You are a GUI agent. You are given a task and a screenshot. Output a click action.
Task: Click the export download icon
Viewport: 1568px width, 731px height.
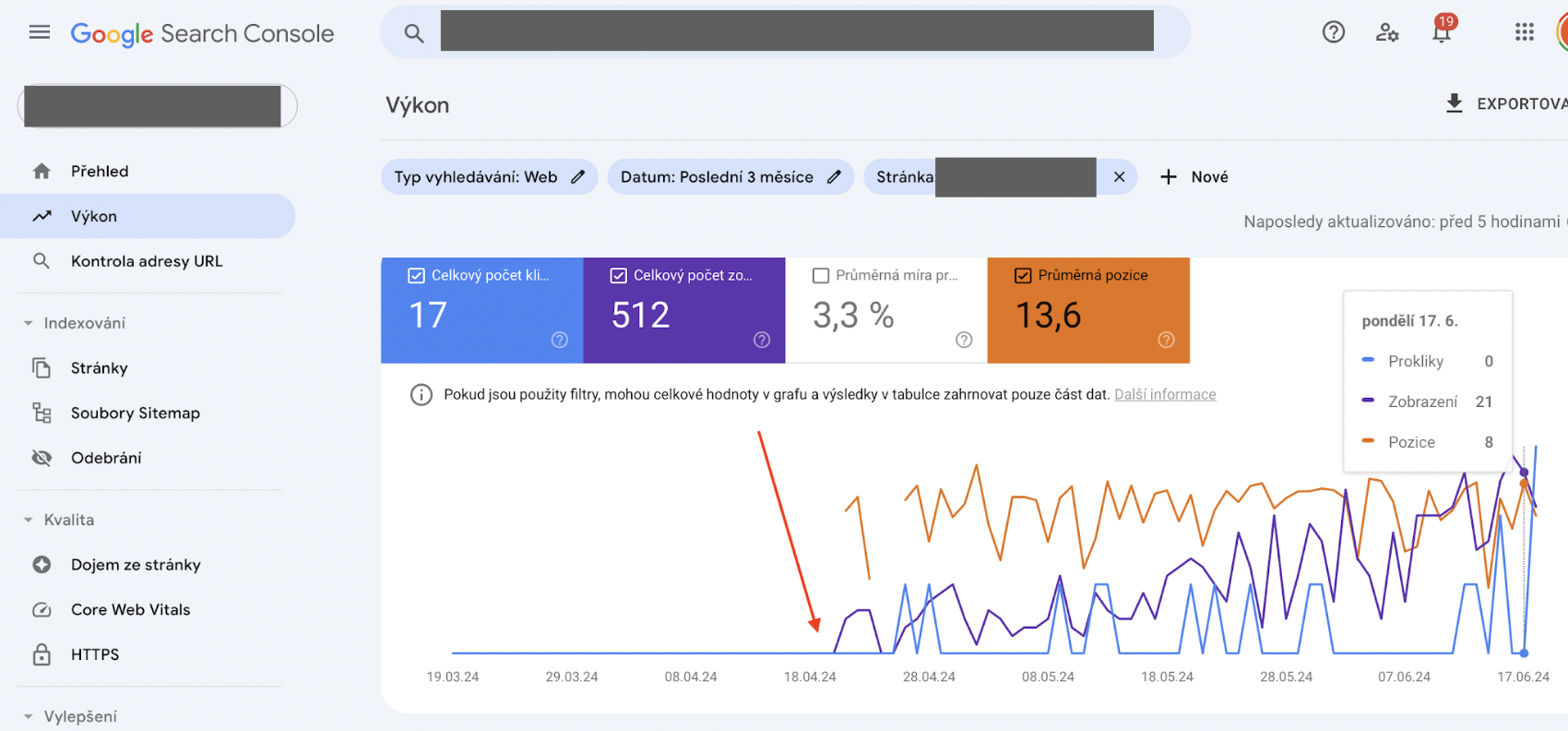(x=1455, y=103)
